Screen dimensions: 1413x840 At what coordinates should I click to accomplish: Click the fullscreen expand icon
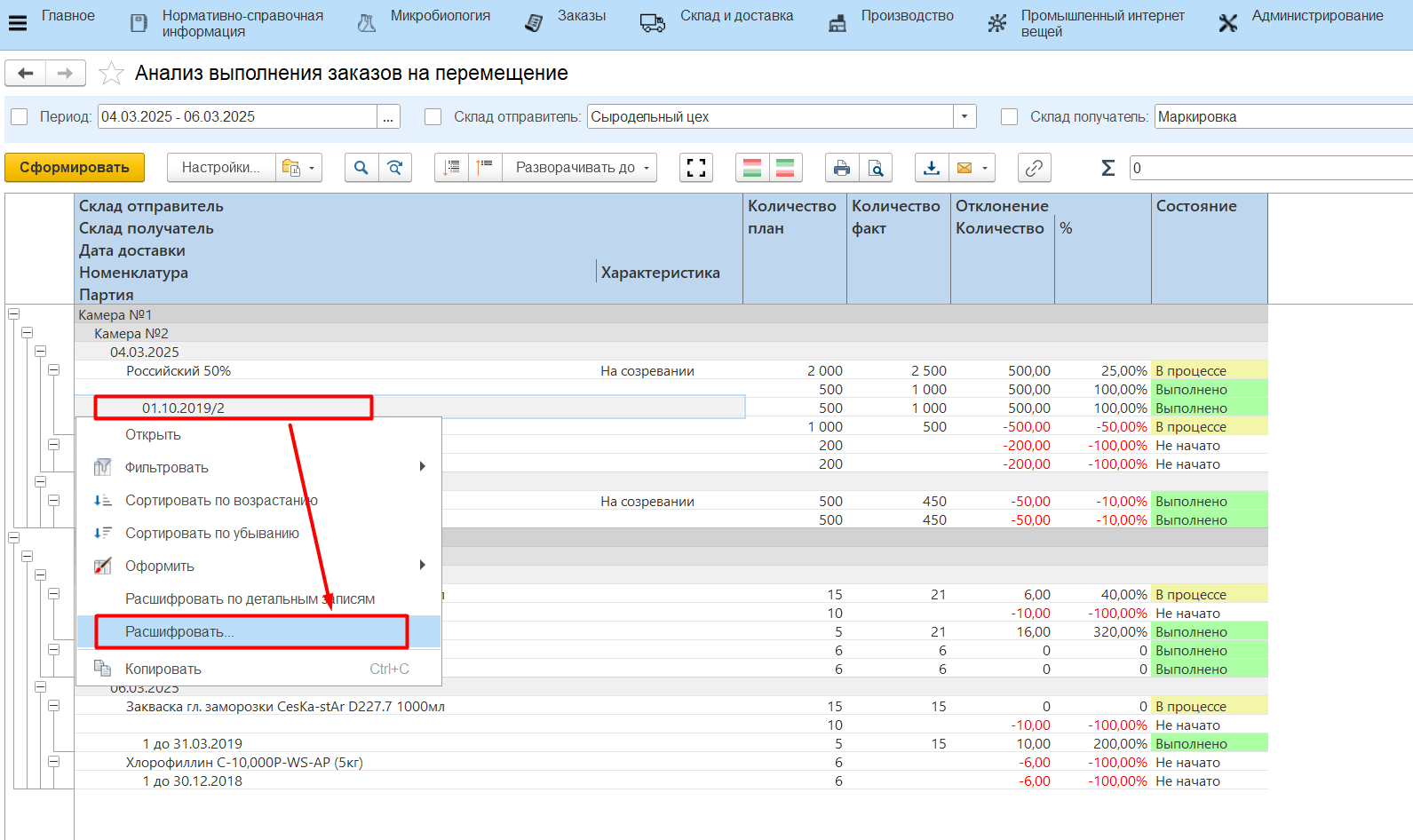point(696,168)
